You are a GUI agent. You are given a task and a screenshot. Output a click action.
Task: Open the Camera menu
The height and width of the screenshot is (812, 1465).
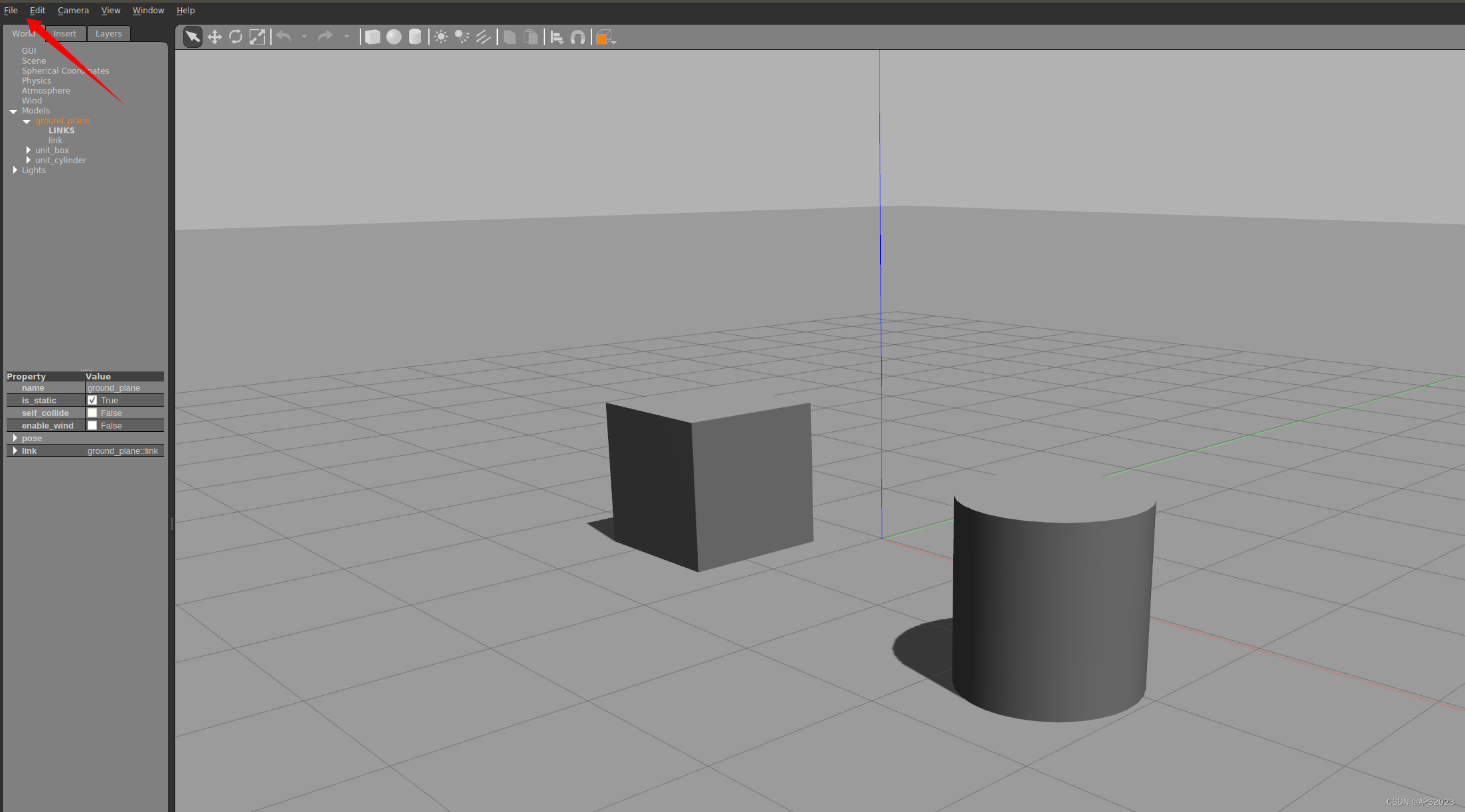pyautogui.click(x=73, y=11)
